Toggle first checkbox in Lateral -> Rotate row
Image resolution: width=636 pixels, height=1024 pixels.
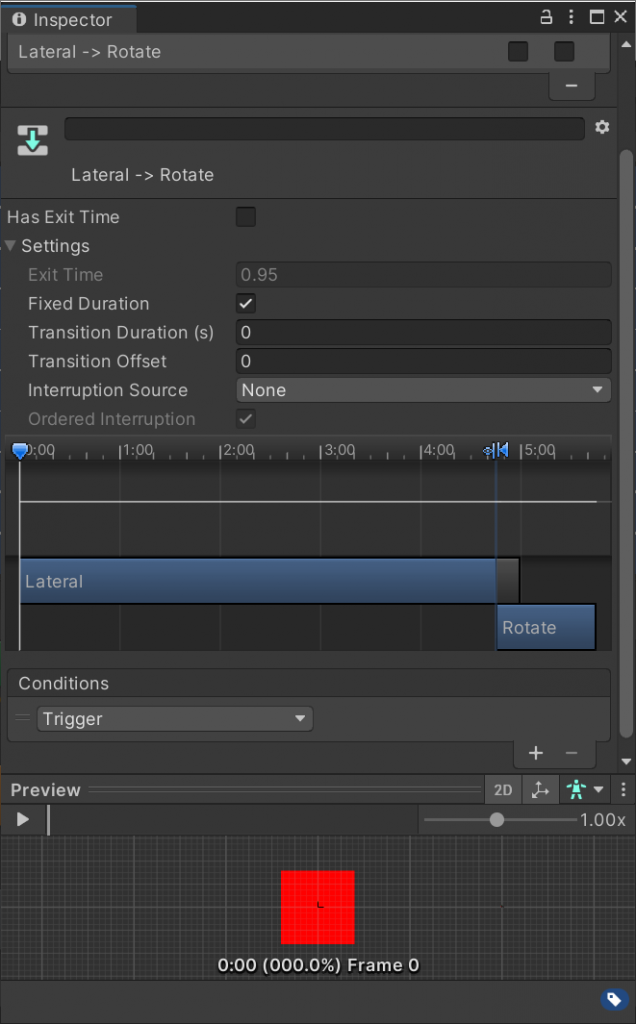click(518, 52)
